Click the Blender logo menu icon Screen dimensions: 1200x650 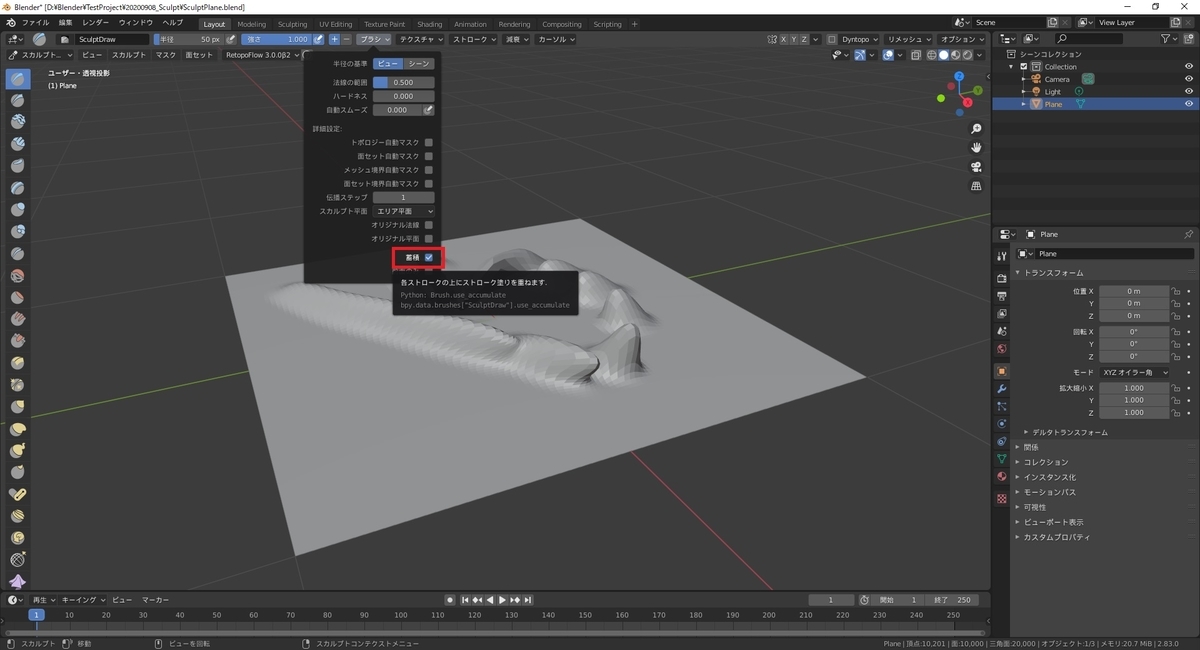(11, 22)
